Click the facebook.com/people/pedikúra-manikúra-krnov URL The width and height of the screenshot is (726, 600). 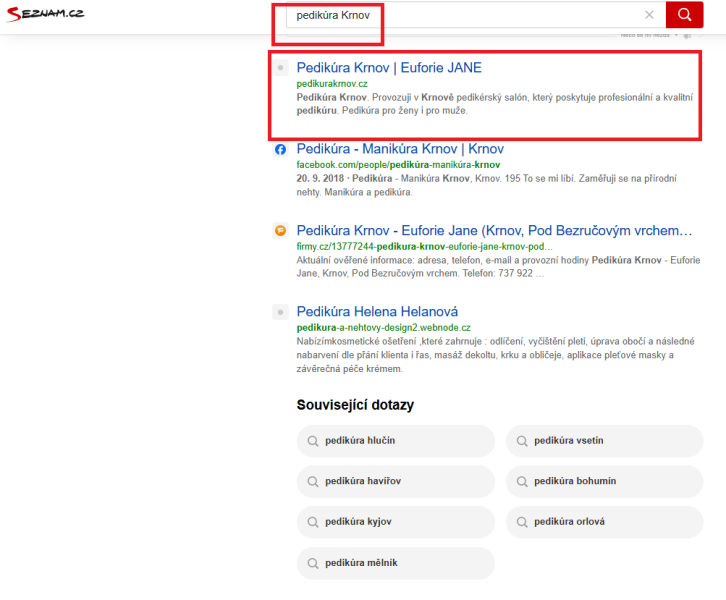point(398,165)
